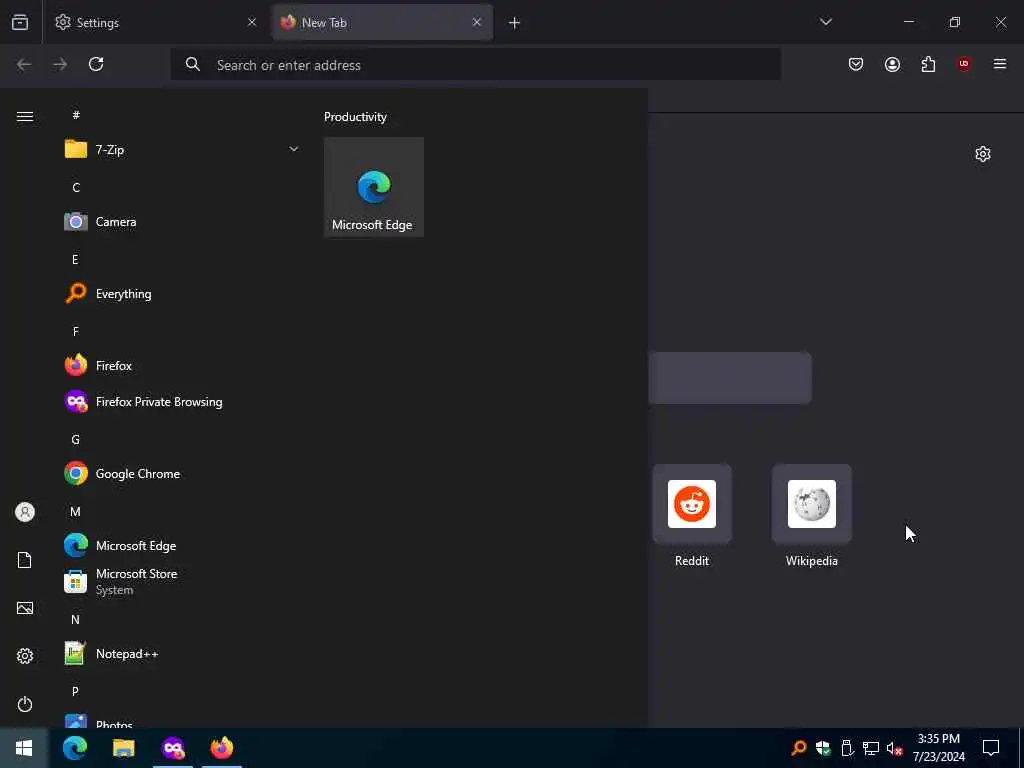Switch to Firefox Private Browsing taskbar icon
Image resolution: width=1024 pixels, height=768 pixels.
click(173, 748)
